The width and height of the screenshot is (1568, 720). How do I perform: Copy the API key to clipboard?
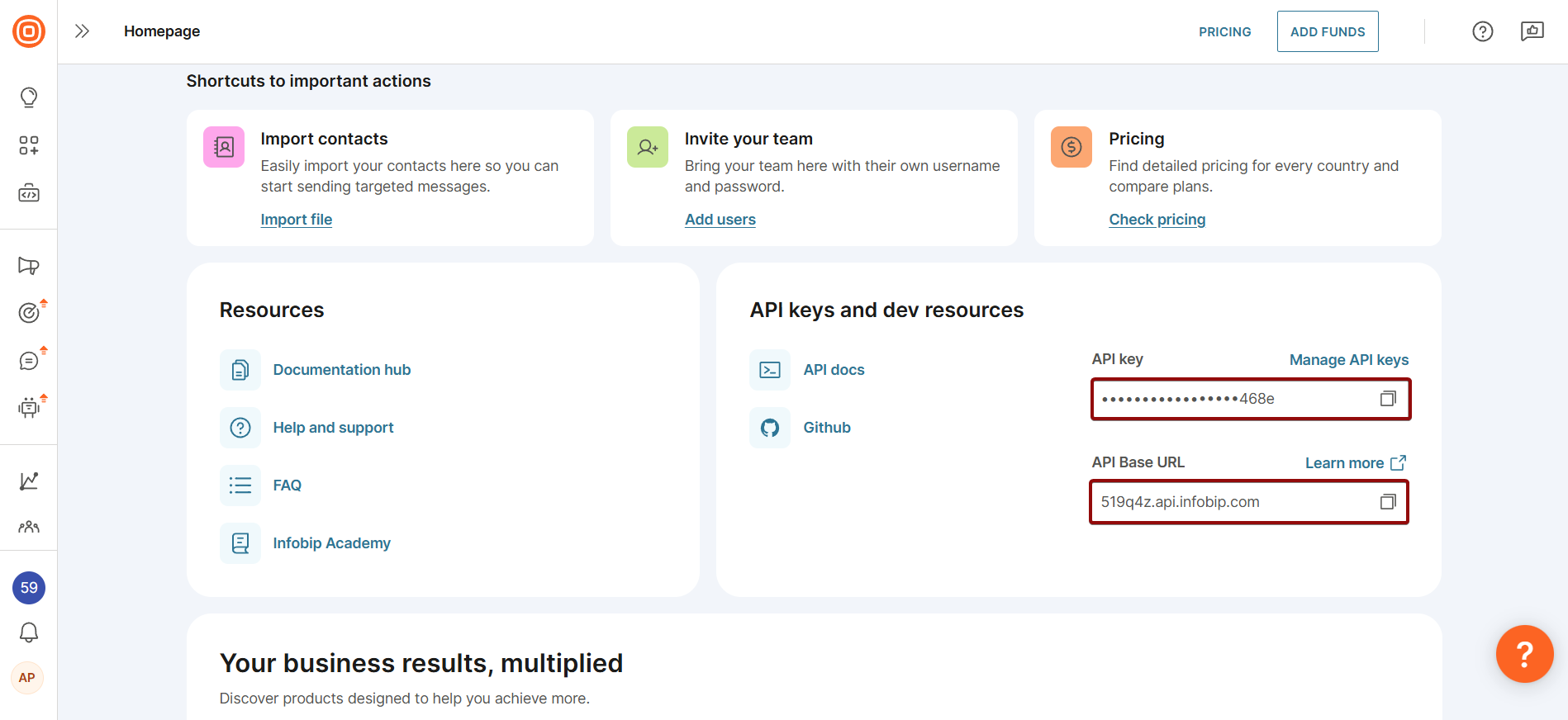pos(1388,399)
